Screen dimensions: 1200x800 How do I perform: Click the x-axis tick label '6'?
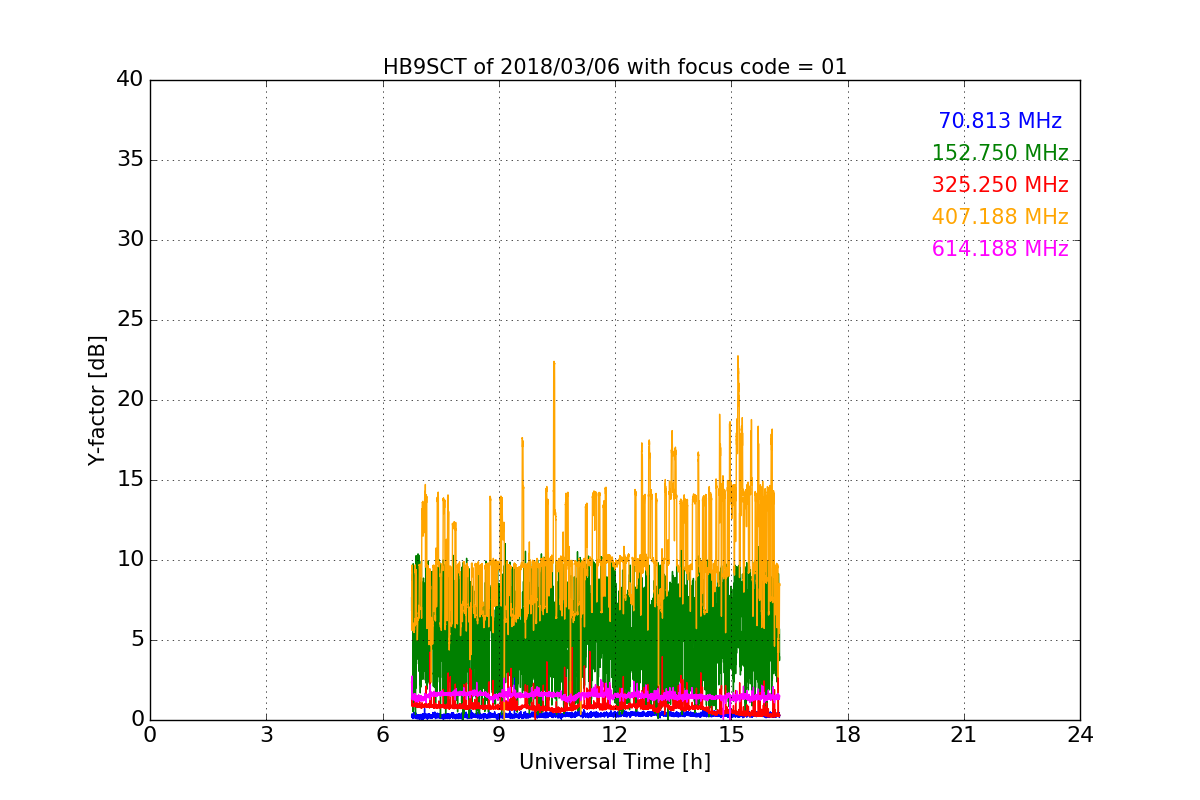click(x=383, y=735)
